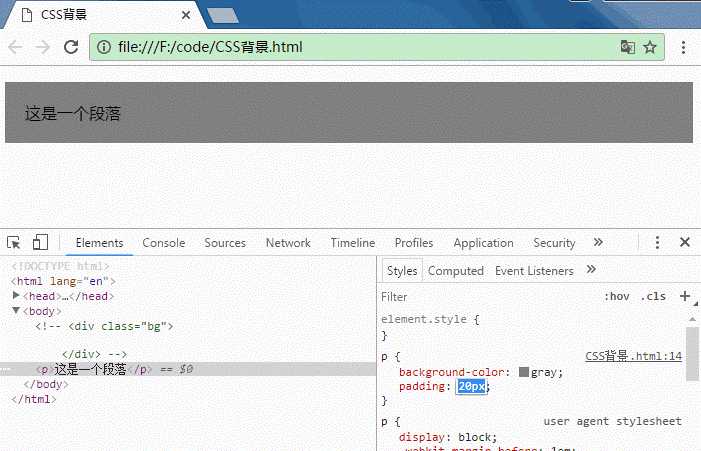Screen dimensions: 701x451
Task: Select the DOCTYPE html node
Action: coord(60,266)
